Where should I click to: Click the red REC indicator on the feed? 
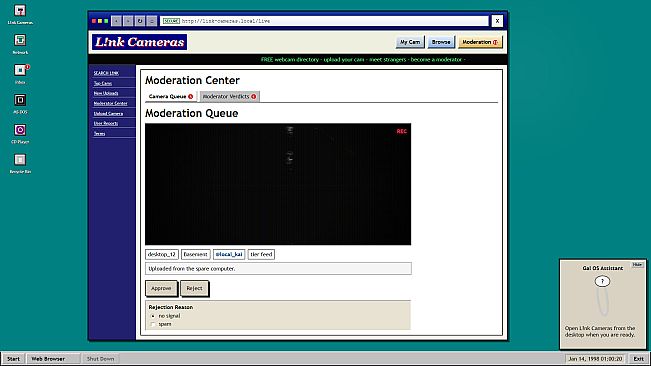(401, 131)
